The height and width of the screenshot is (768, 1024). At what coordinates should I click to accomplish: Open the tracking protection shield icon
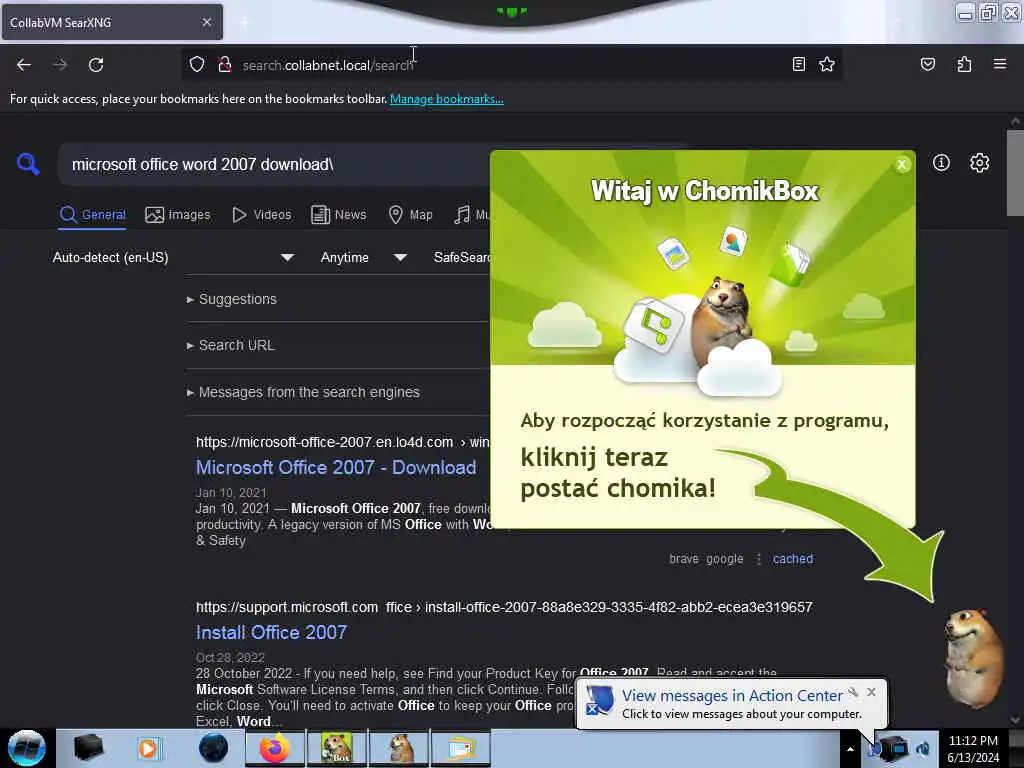click(197, 64)
